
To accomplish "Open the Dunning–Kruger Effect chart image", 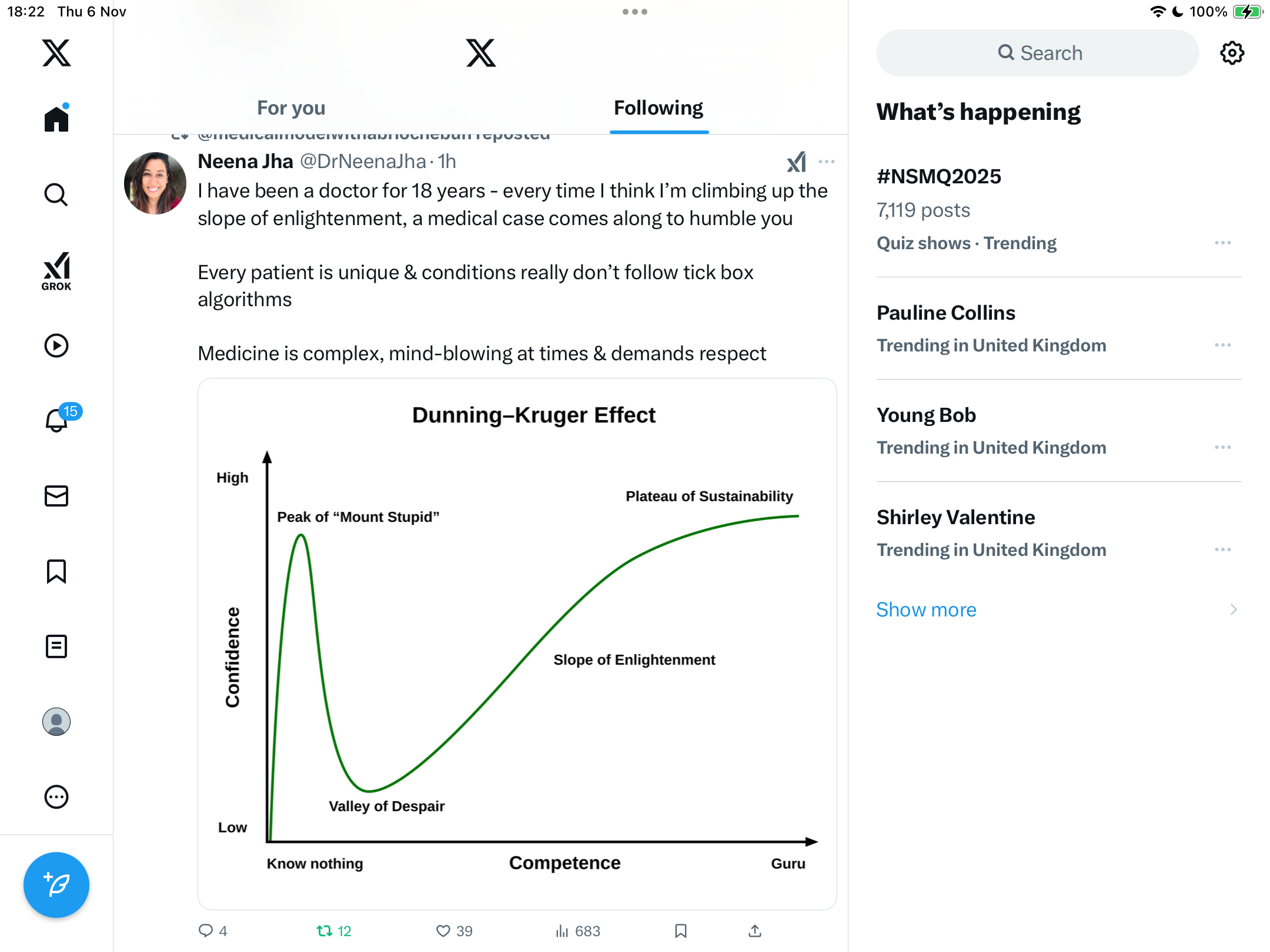I will 517,643.
